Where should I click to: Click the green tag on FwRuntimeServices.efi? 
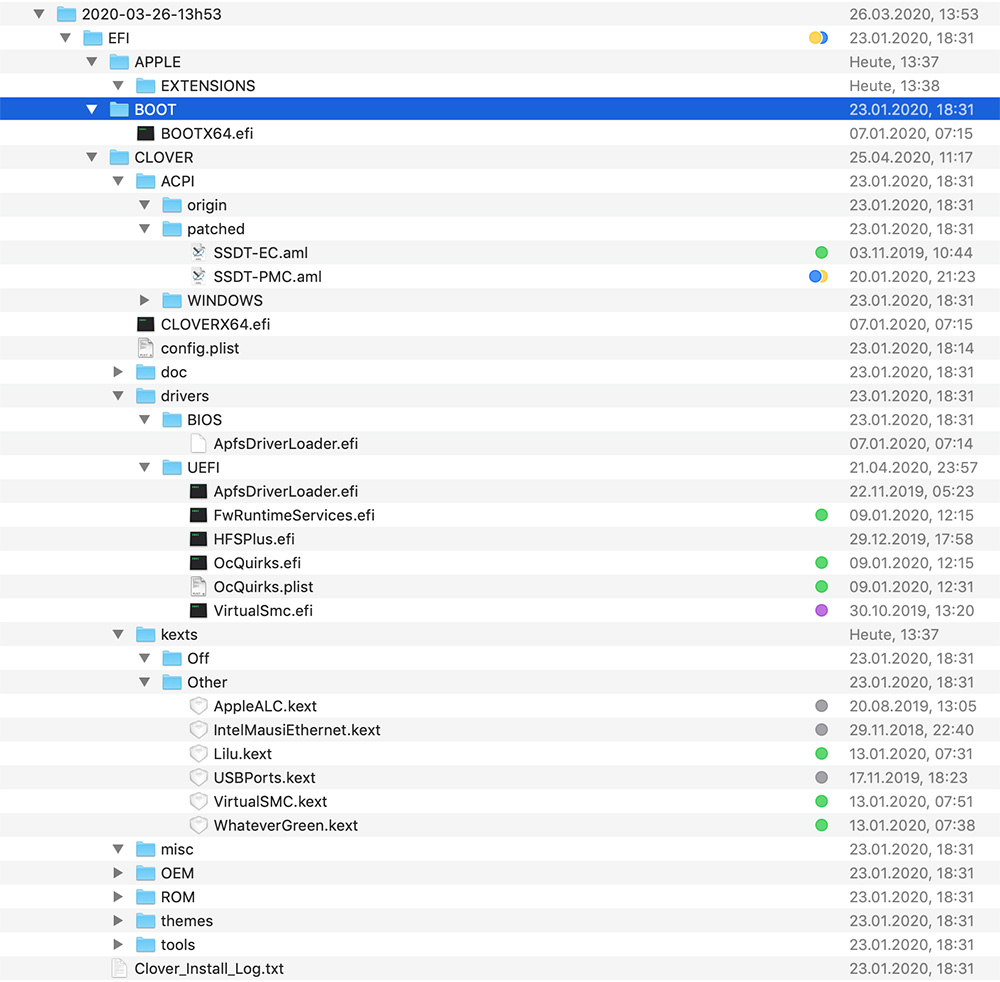821,515
